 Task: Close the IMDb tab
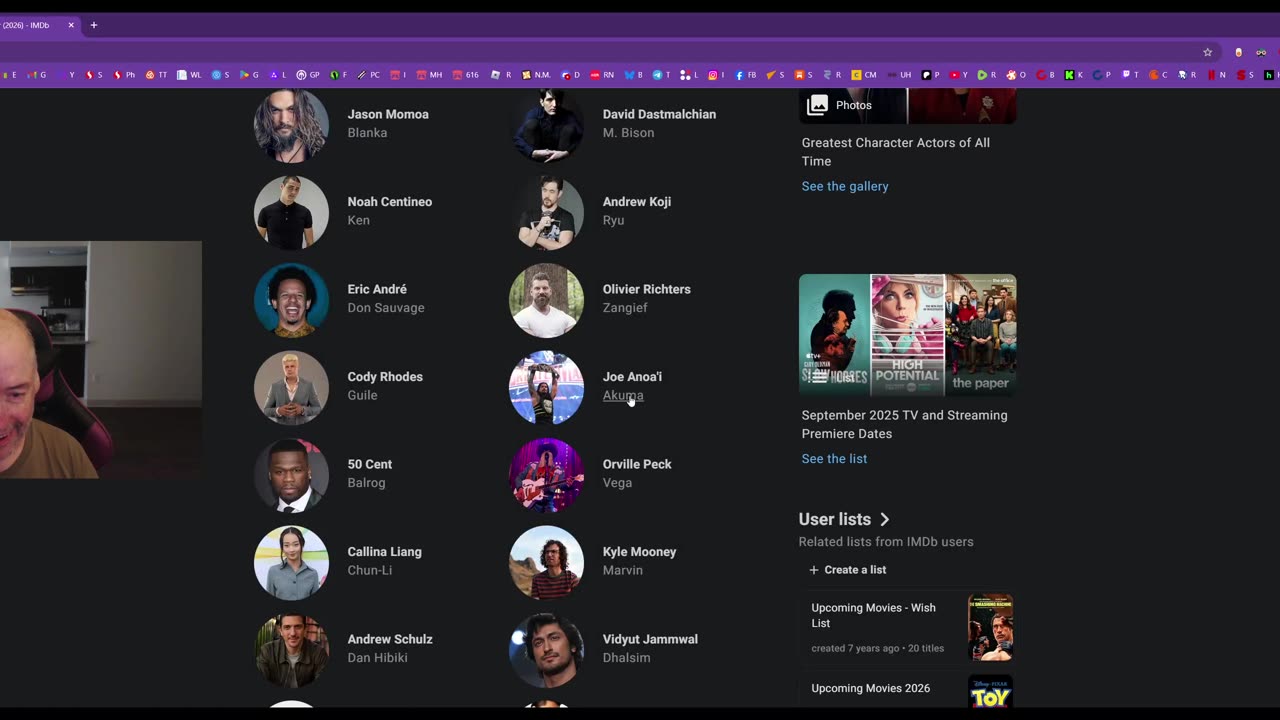(71, 25)
